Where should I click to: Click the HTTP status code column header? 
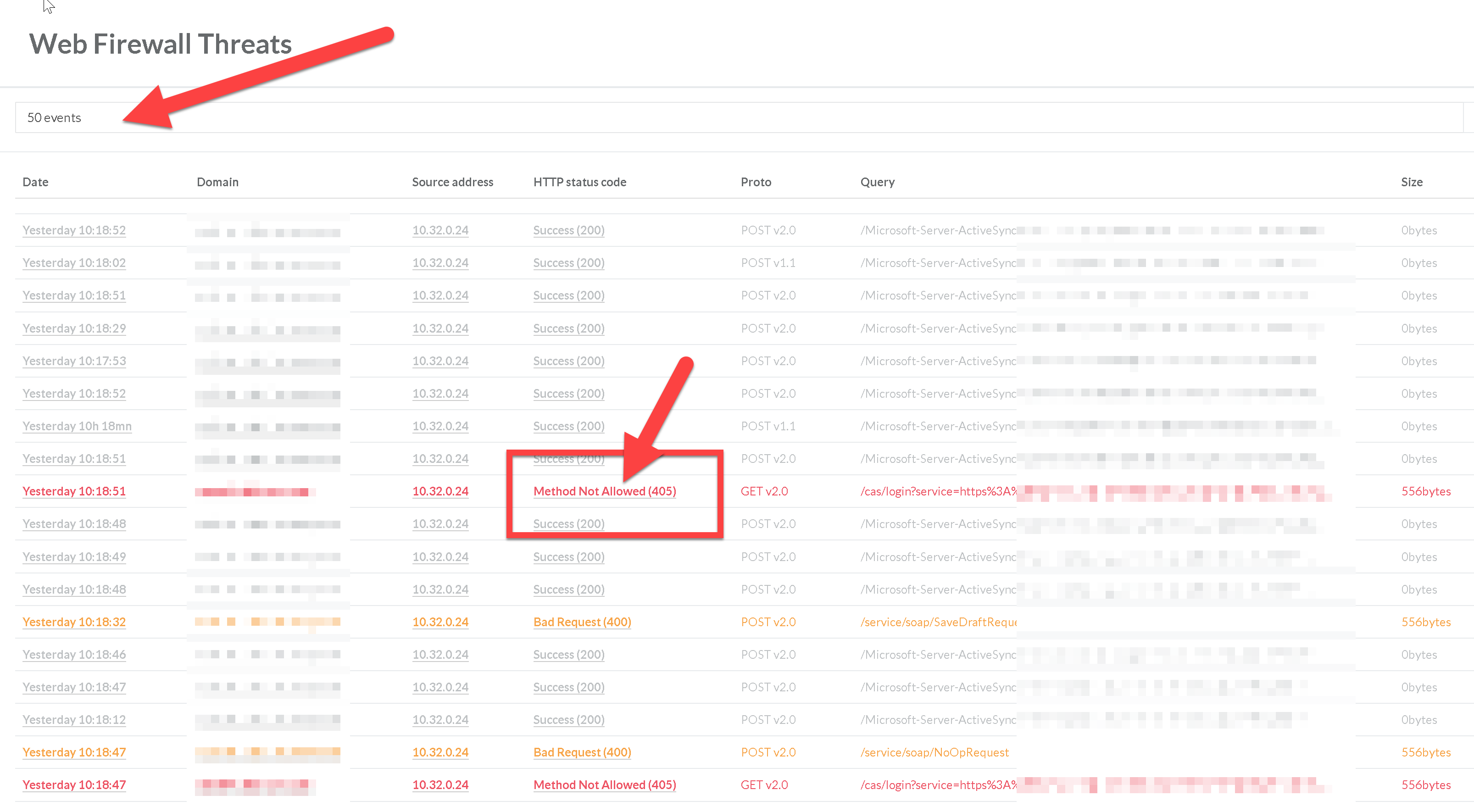[579, 182]
